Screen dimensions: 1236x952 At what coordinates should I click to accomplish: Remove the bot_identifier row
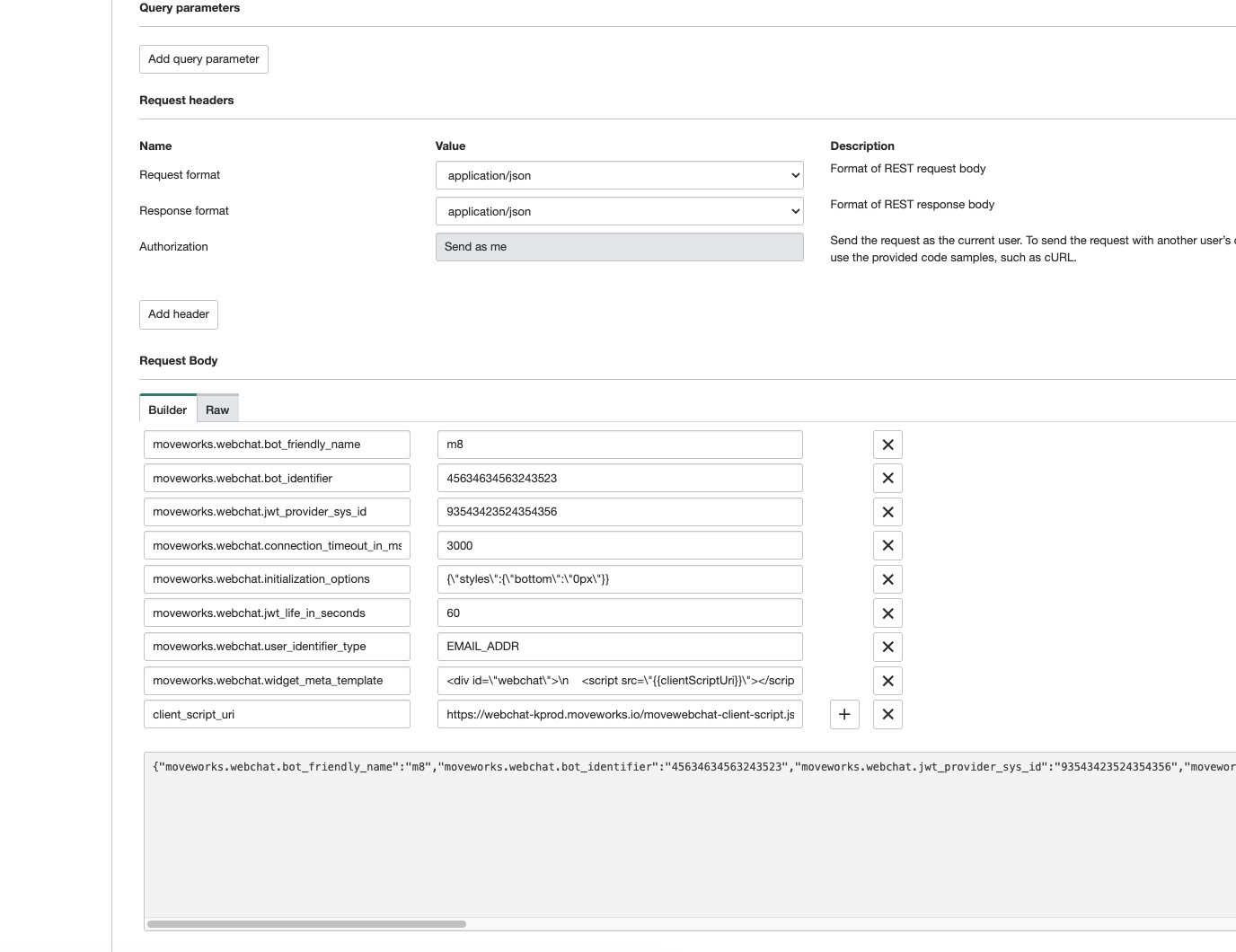(887, 478)
